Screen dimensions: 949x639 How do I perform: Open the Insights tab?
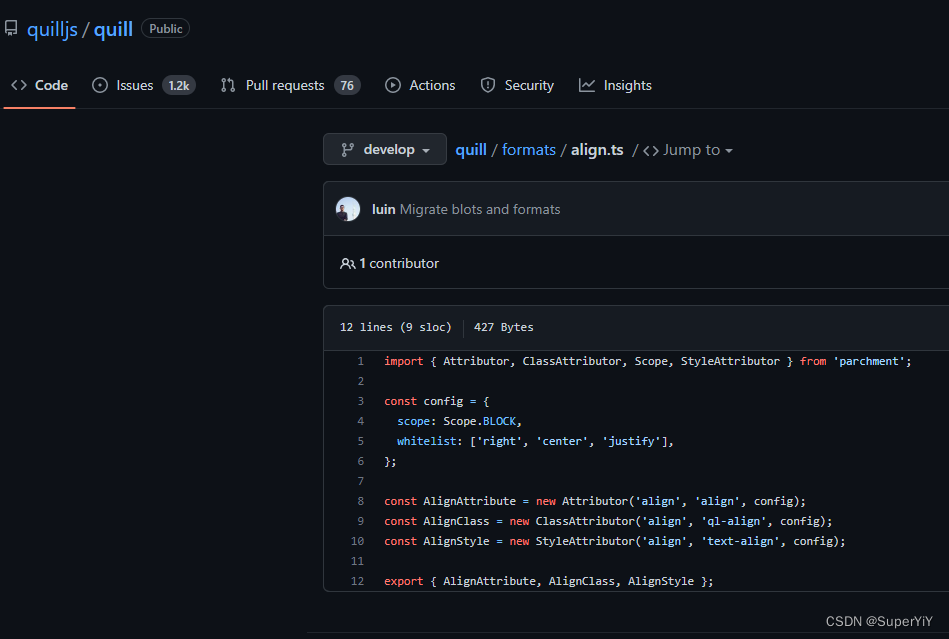(x=616, y=85)
